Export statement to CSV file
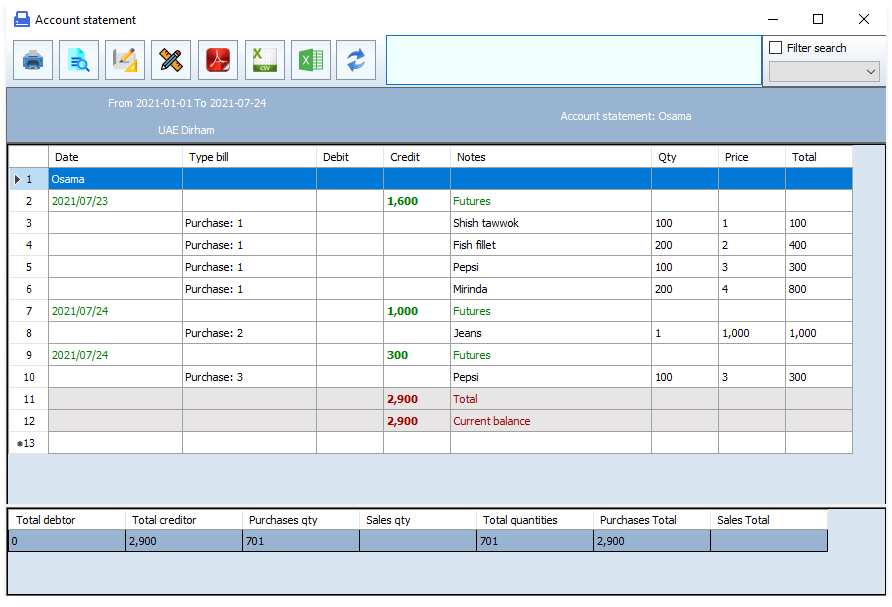892x607 pixels. point(264,60)
